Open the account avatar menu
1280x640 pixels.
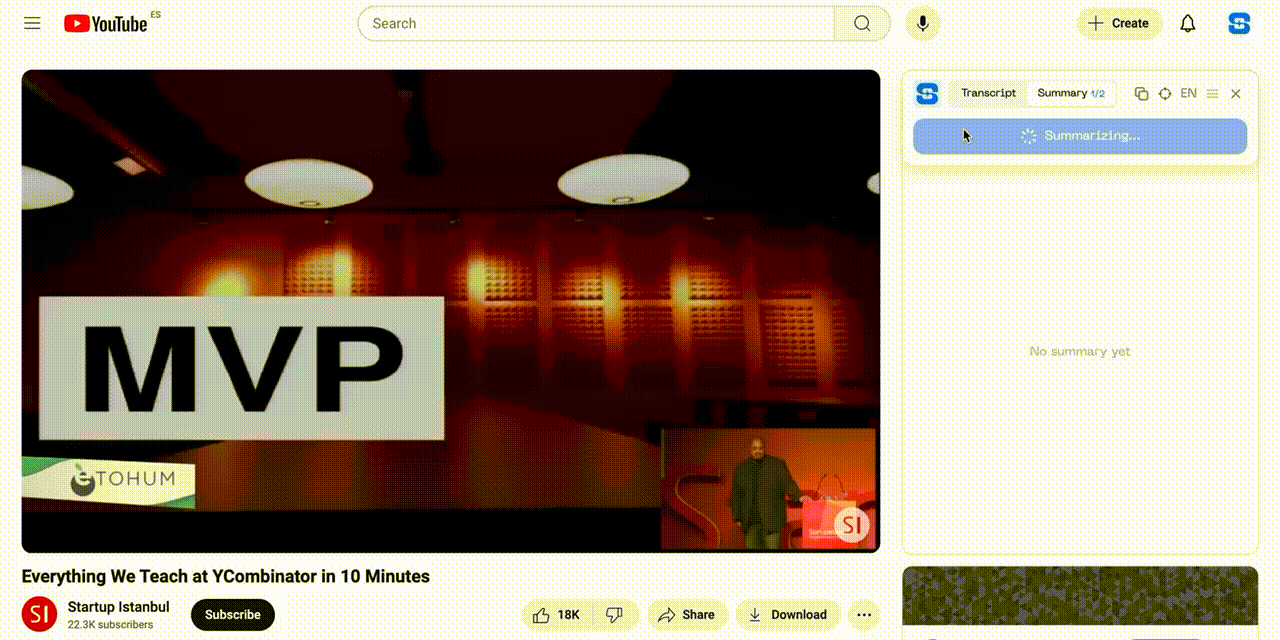pyautogui.click(x=1239, y=23)
